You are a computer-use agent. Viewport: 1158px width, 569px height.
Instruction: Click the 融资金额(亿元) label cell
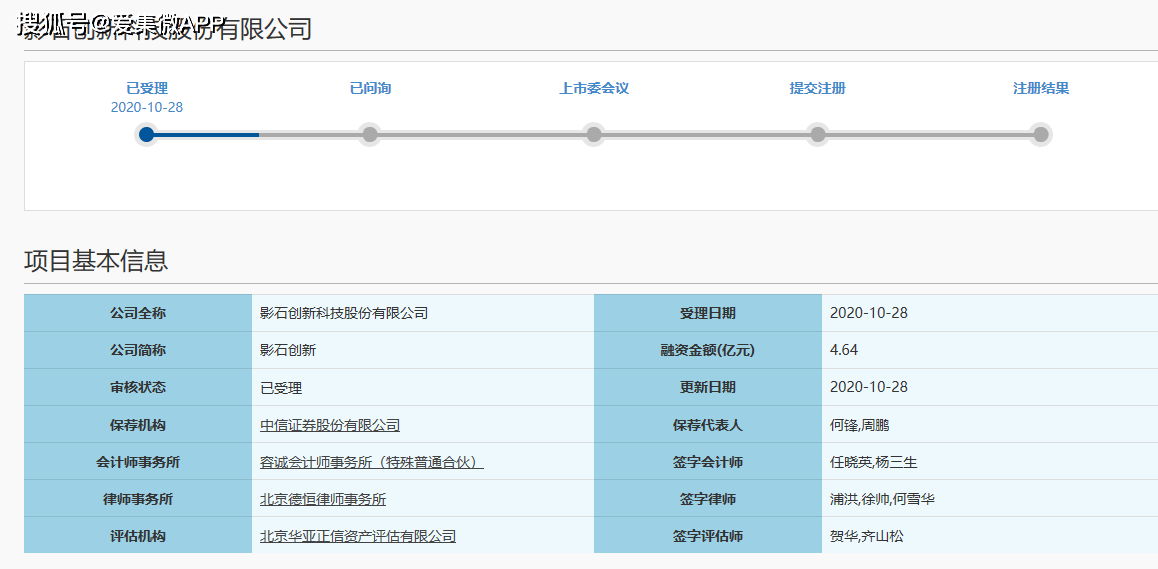pos(708,350)
